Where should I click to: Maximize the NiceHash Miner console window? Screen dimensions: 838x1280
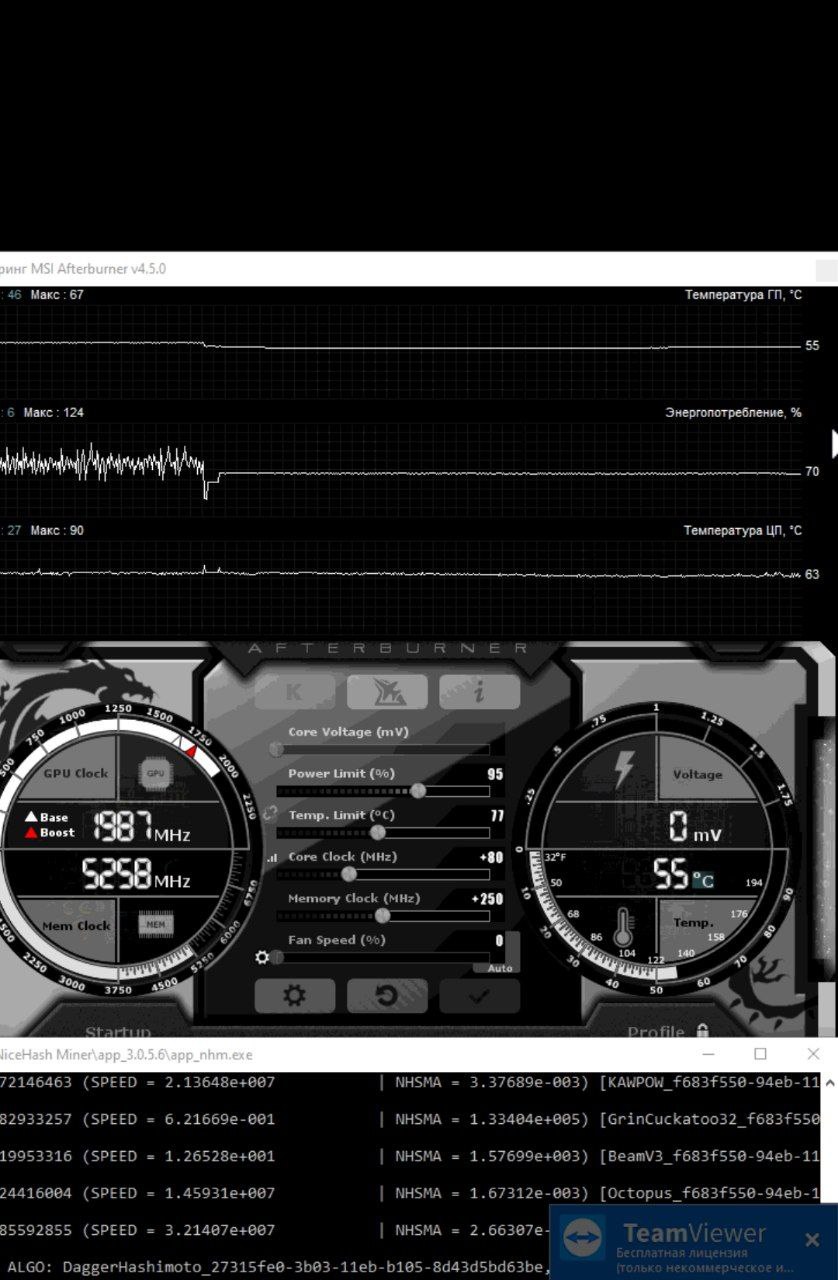[760, 1054]
